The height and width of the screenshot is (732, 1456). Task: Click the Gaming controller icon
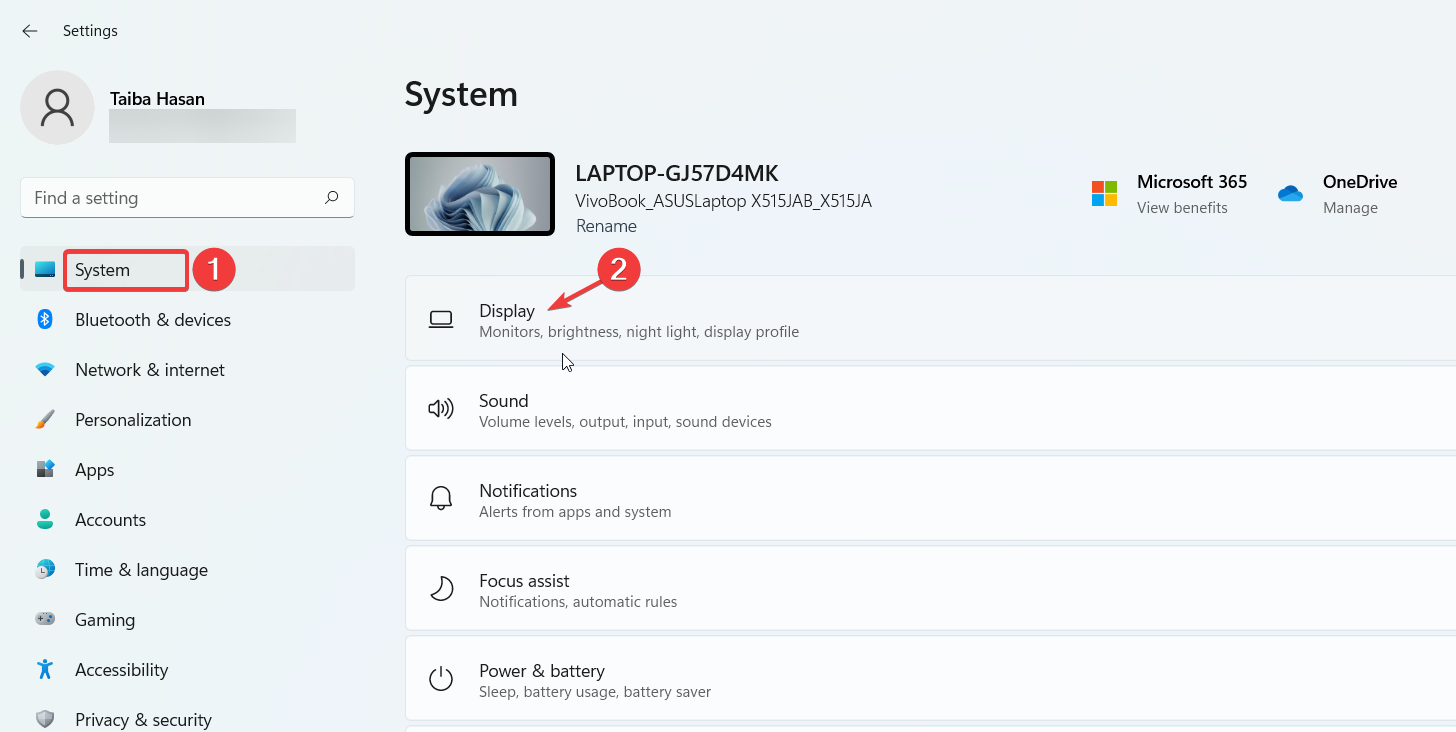pos(45,619)
